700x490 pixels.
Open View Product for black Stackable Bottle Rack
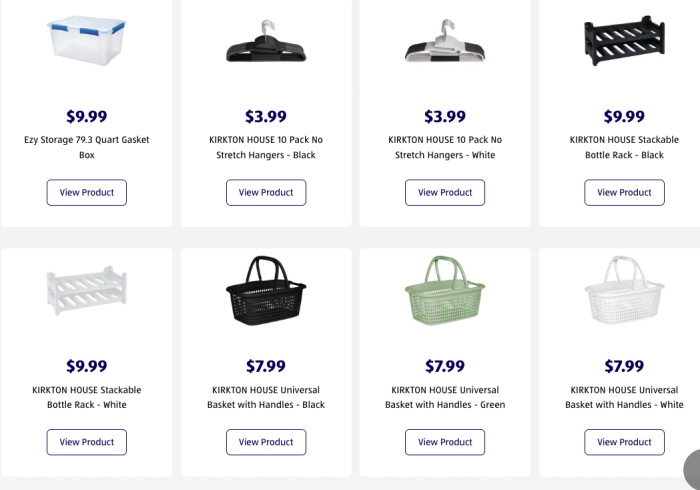click(x=624, y=192)
